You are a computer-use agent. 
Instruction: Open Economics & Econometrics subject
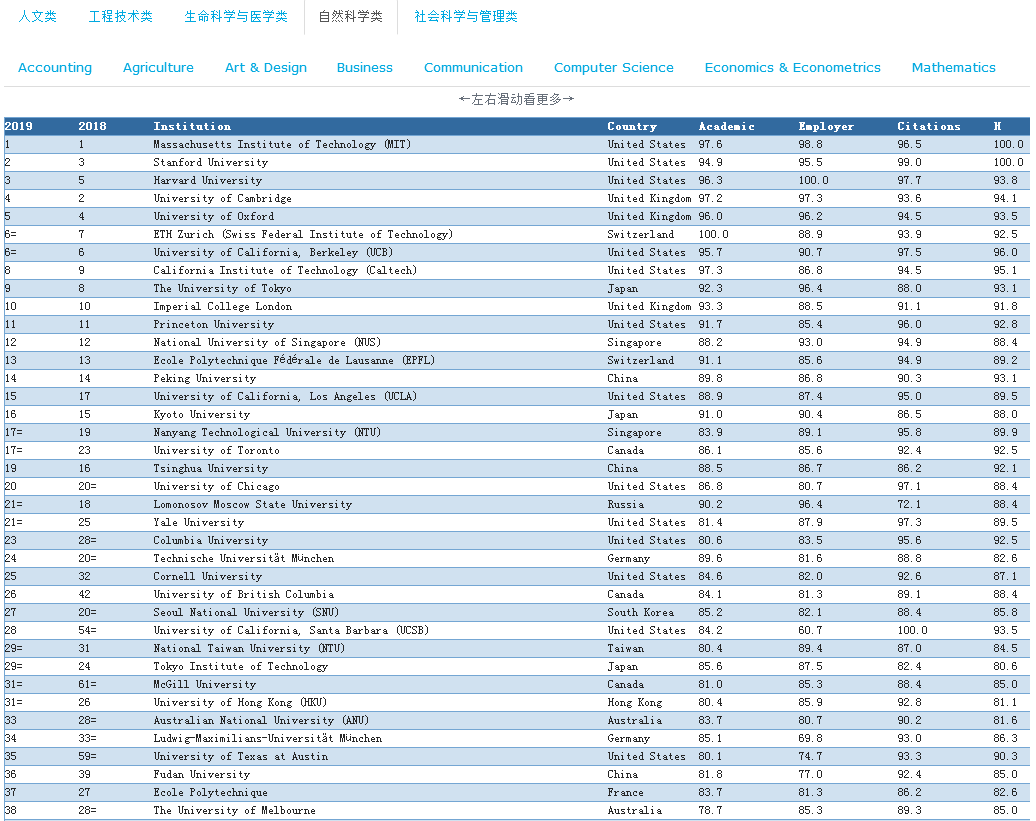click(792, 68)
